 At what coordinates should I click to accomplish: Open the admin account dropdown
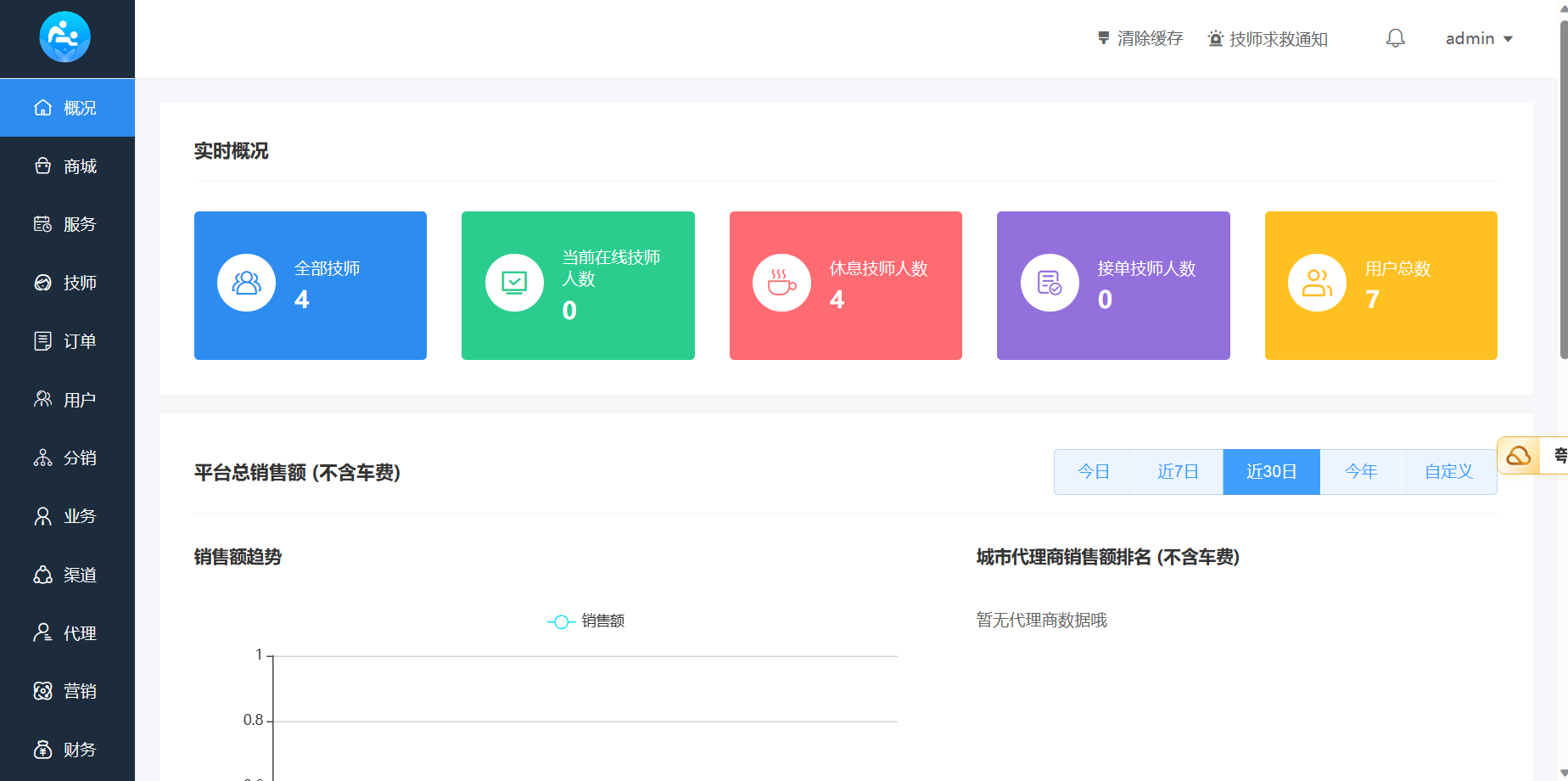coord(1478,39)
